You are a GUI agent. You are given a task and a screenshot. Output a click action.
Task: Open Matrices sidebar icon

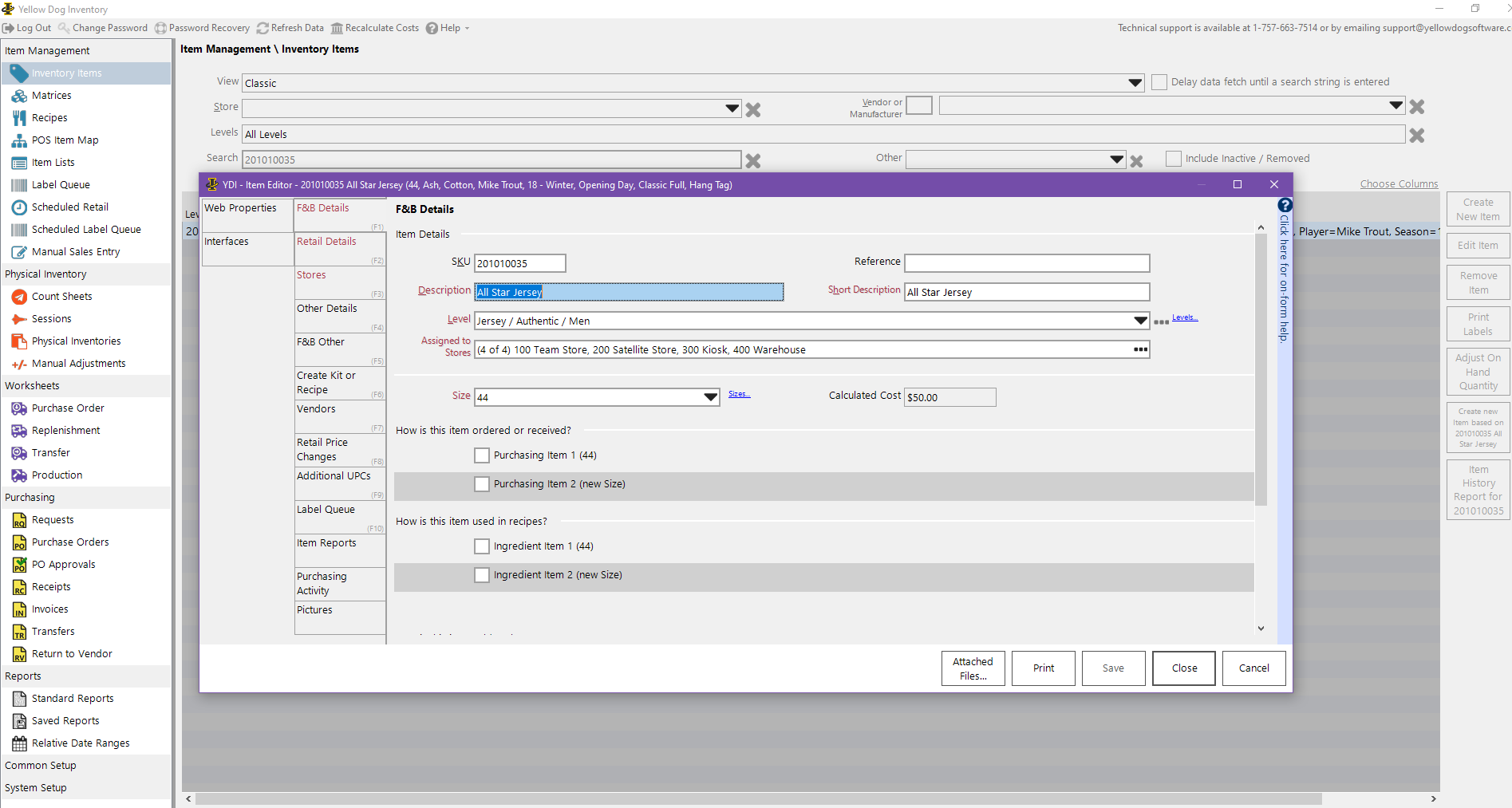pos(19,95)
